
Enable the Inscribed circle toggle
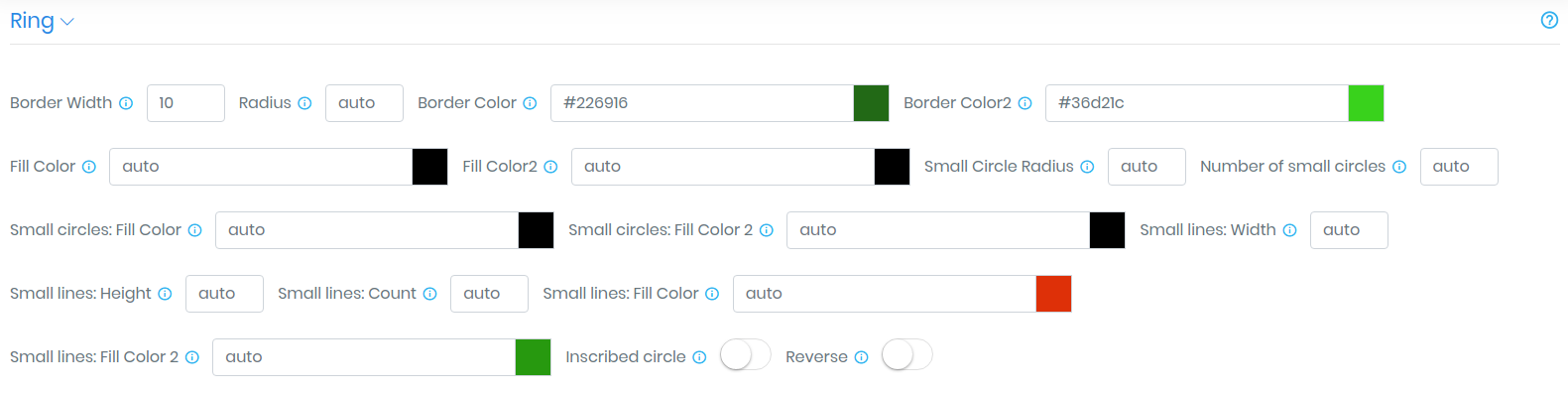point(746,355)
